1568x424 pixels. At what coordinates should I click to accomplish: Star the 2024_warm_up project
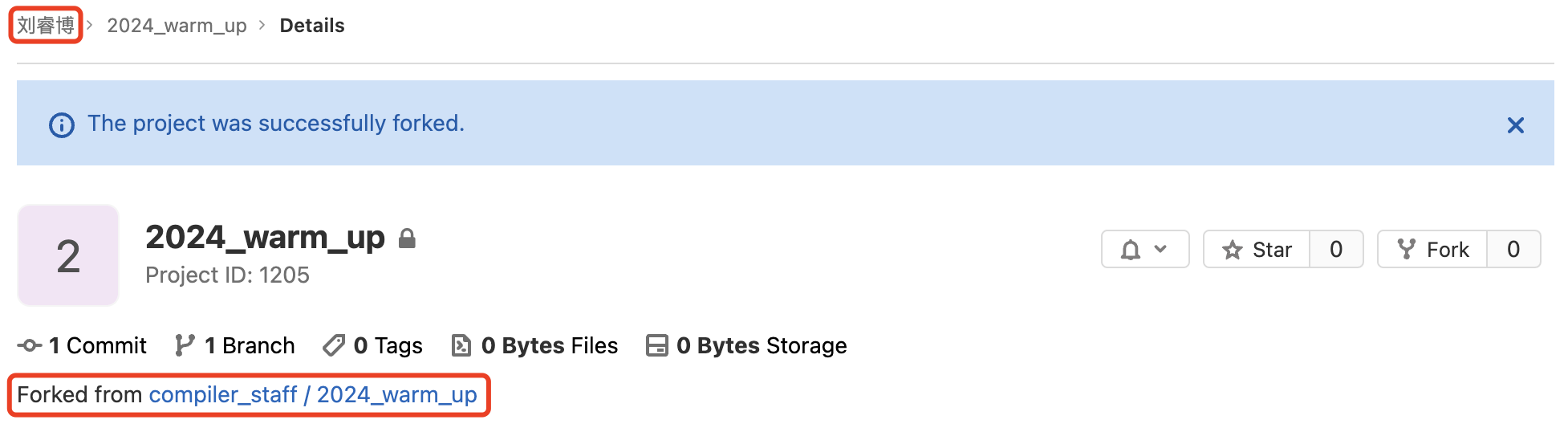point(1257,249)
